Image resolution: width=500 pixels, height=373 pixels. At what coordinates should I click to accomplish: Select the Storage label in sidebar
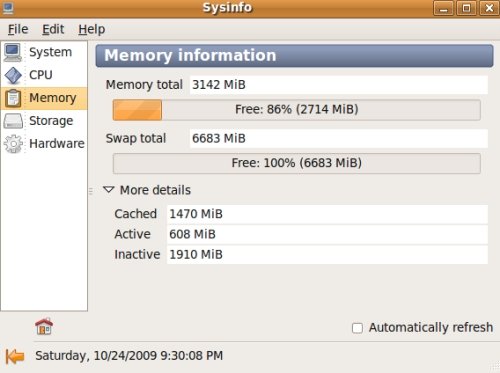(51, 121)
